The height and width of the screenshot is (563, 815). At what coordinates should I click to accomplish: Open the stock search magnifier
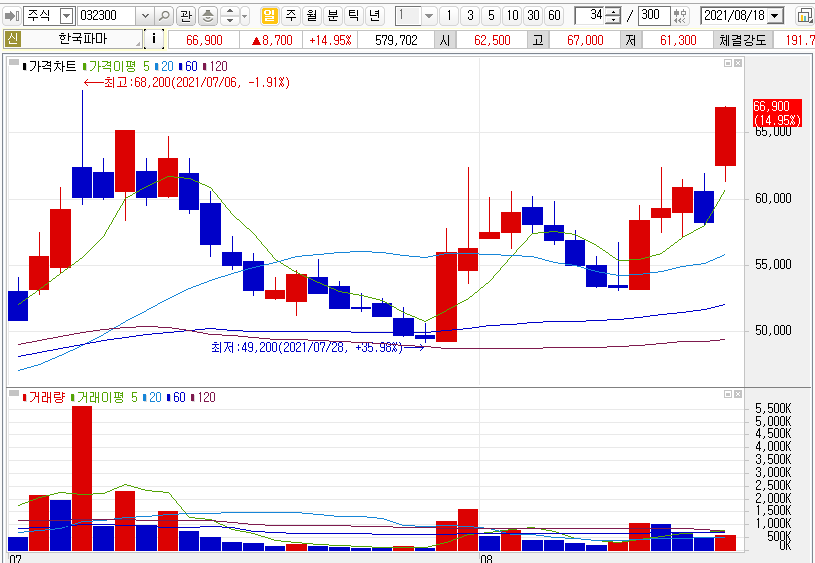[164, 16]
